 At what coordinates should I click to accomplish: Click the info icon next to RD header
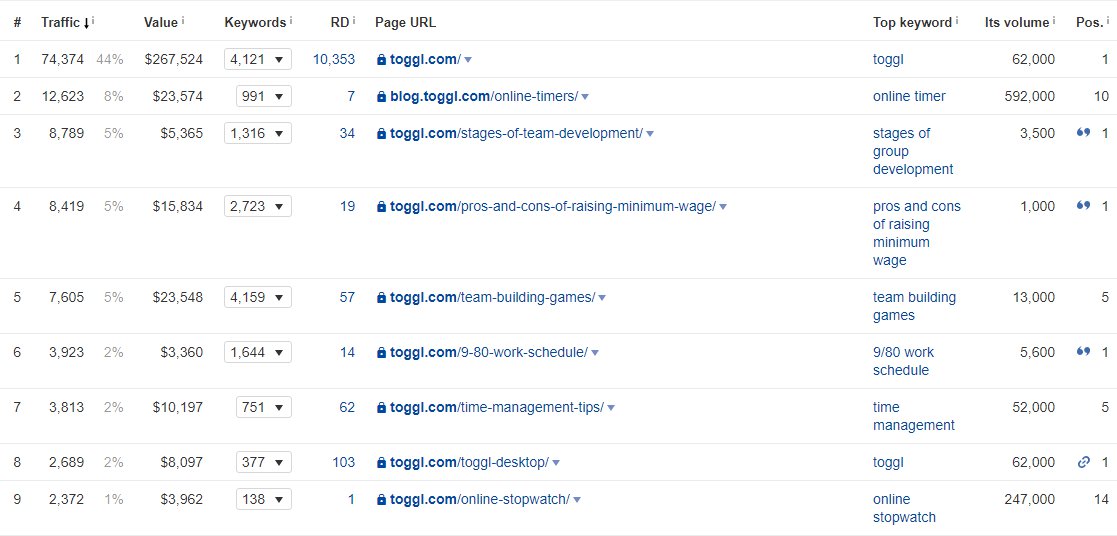[x=354, y=21]
